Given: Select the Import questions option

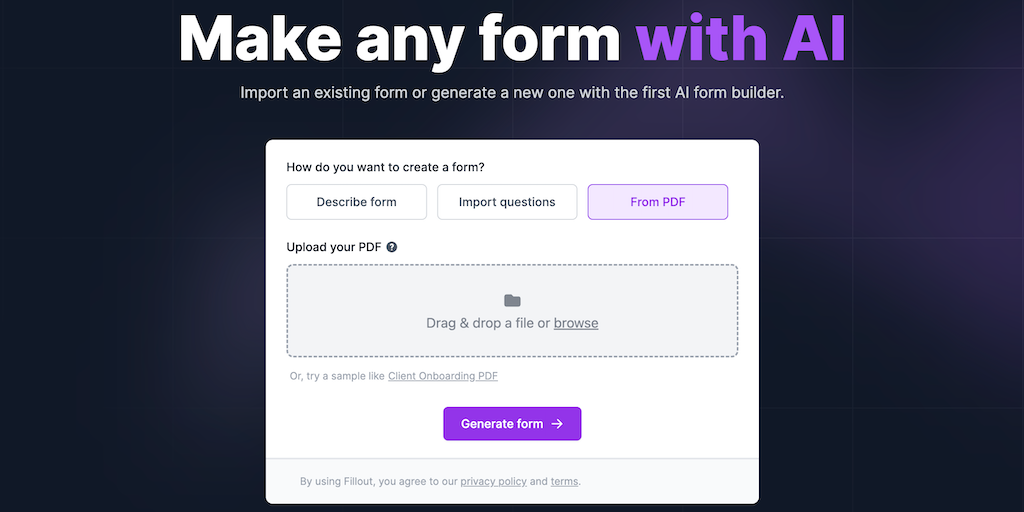Looking at the screenshot, I should click(x=507, y=202).
